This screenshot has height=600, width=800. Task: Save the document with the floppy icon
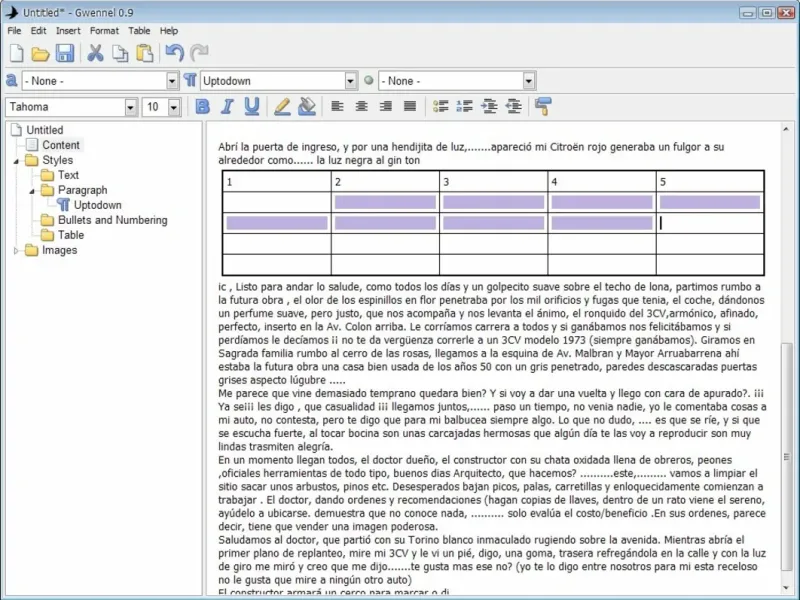(x=65, y=53)
